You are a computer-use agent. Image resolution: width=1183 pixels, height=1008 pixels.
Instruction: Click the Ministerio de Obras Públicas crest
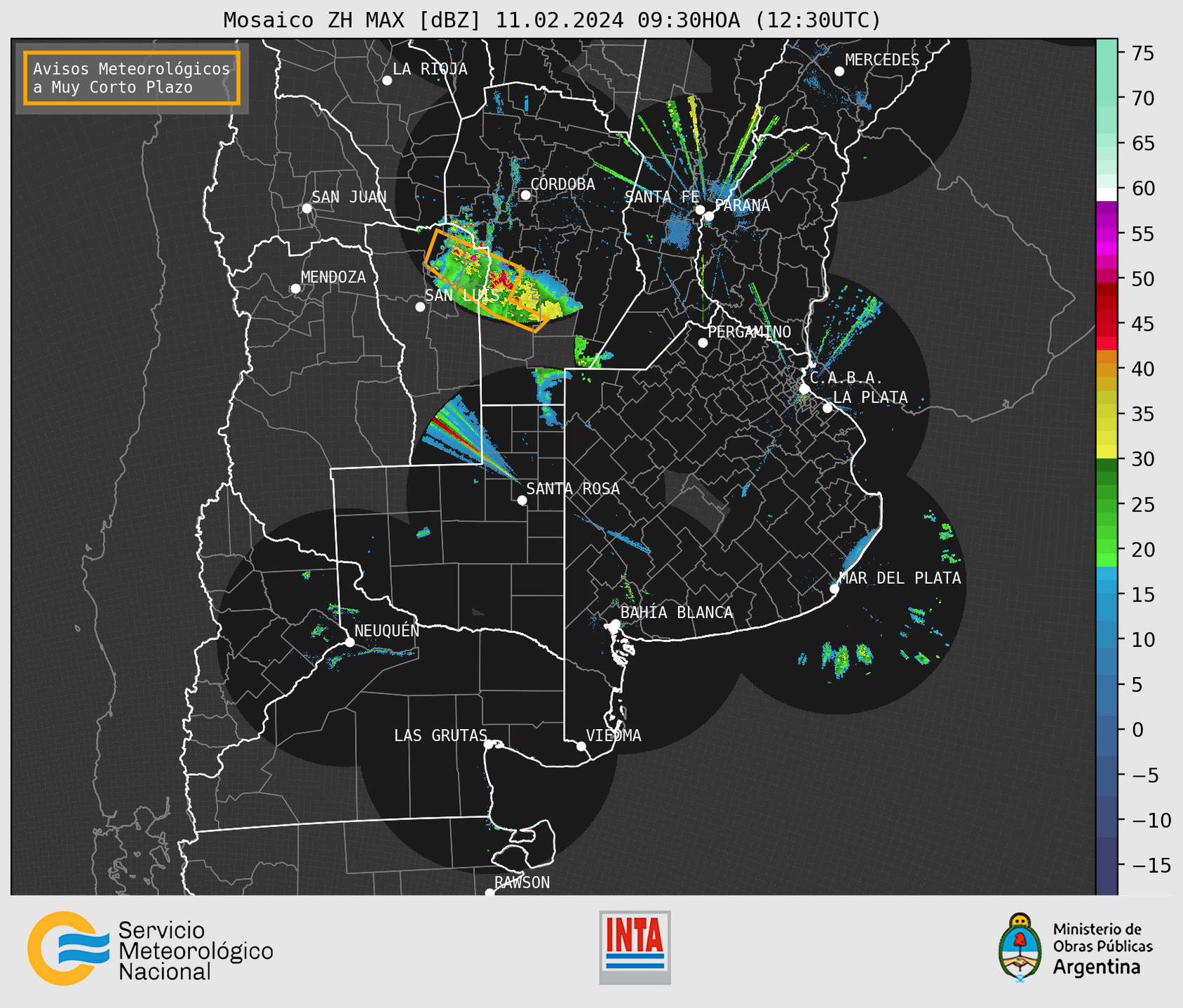click(1020, 947)
